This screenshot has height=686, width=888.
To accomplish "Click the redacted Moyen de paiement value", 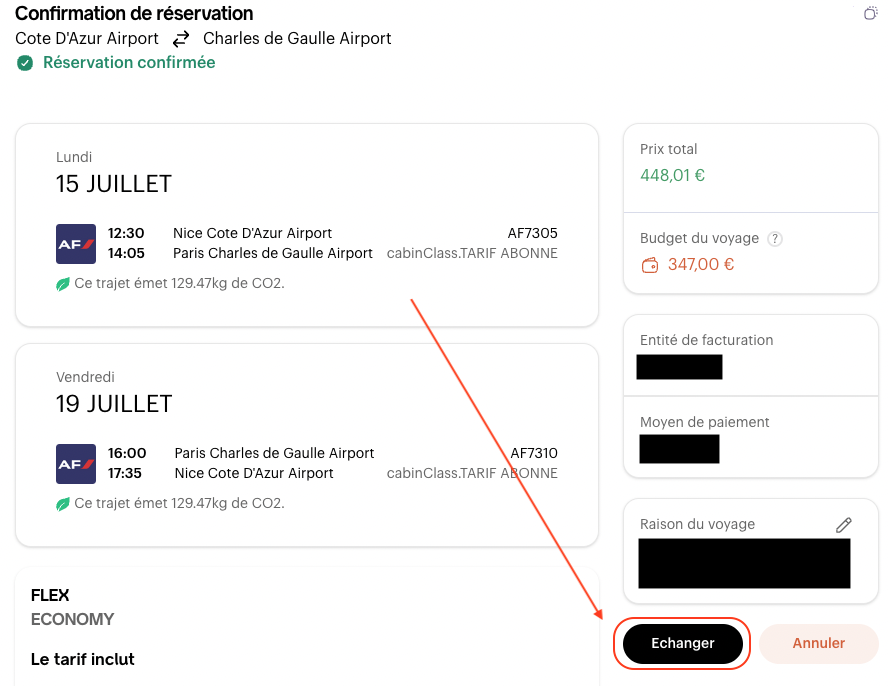I will click(x=679, y=448).
